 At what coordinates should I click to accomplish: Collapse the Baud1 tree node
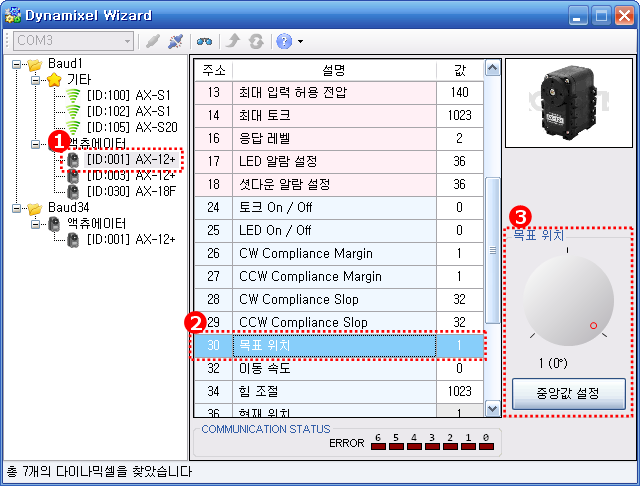pos(17,64)
